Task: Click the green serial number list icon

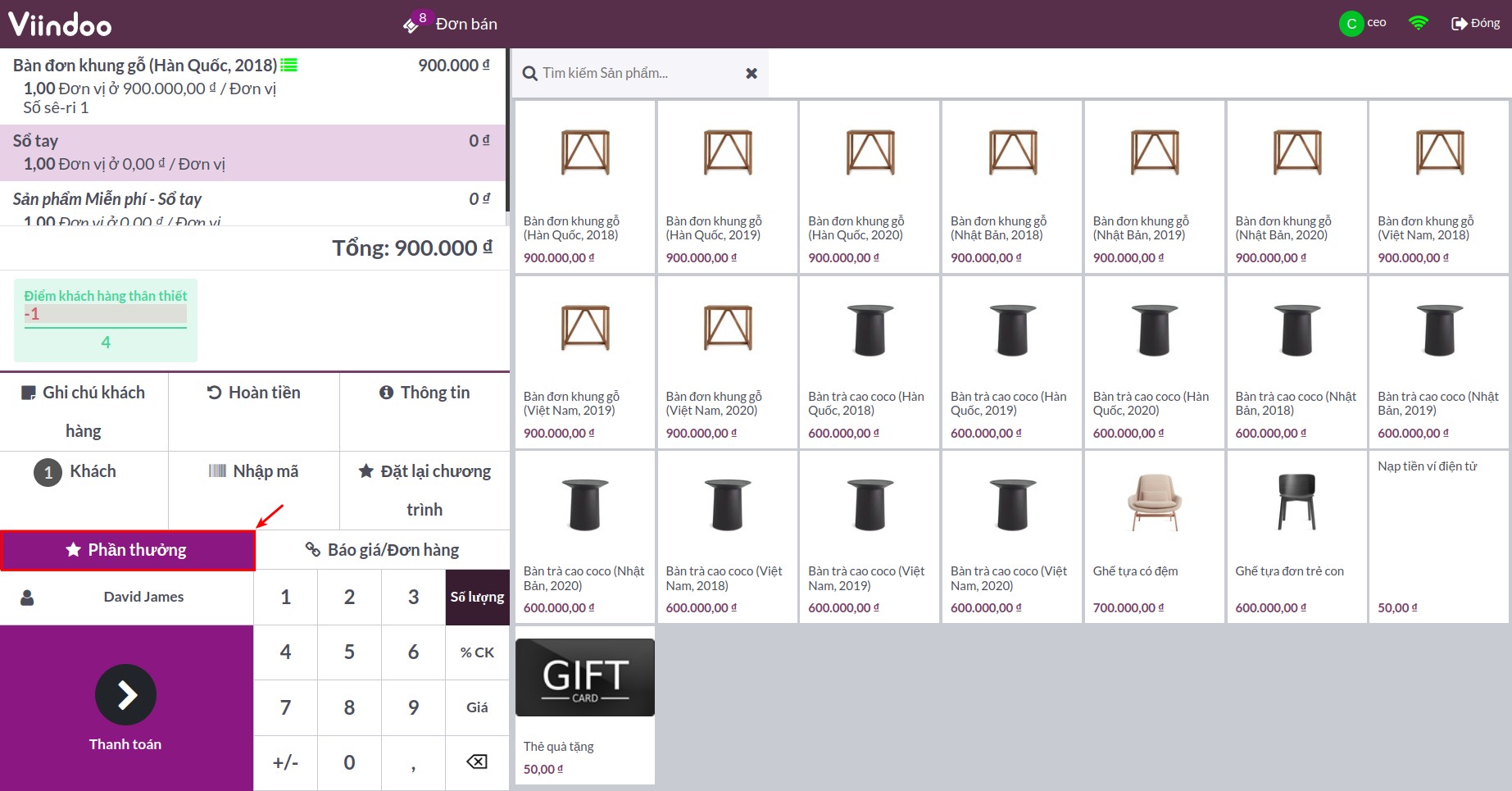Action: tap(288, 66)
